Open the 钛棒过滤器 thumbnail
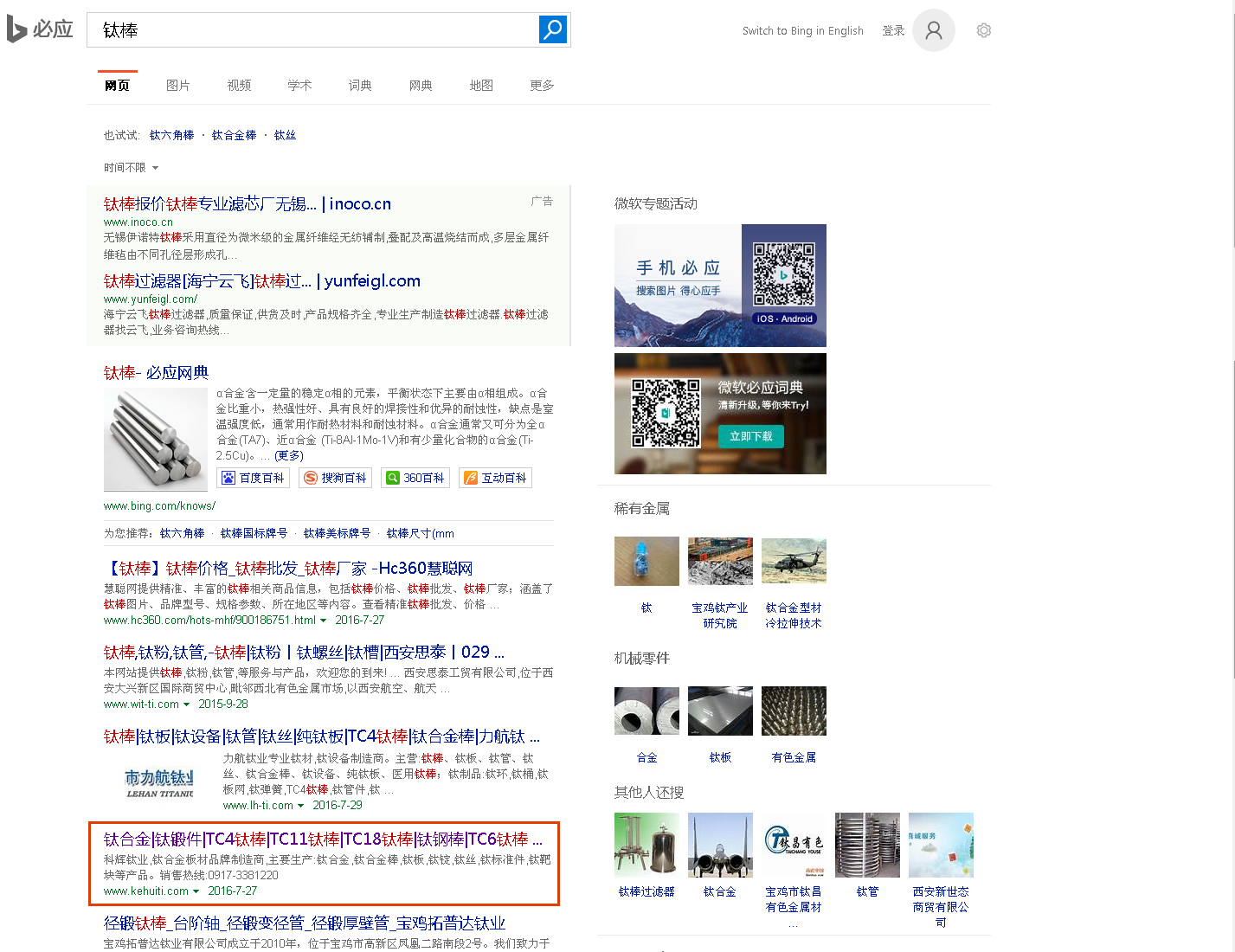 pos(646,845)
